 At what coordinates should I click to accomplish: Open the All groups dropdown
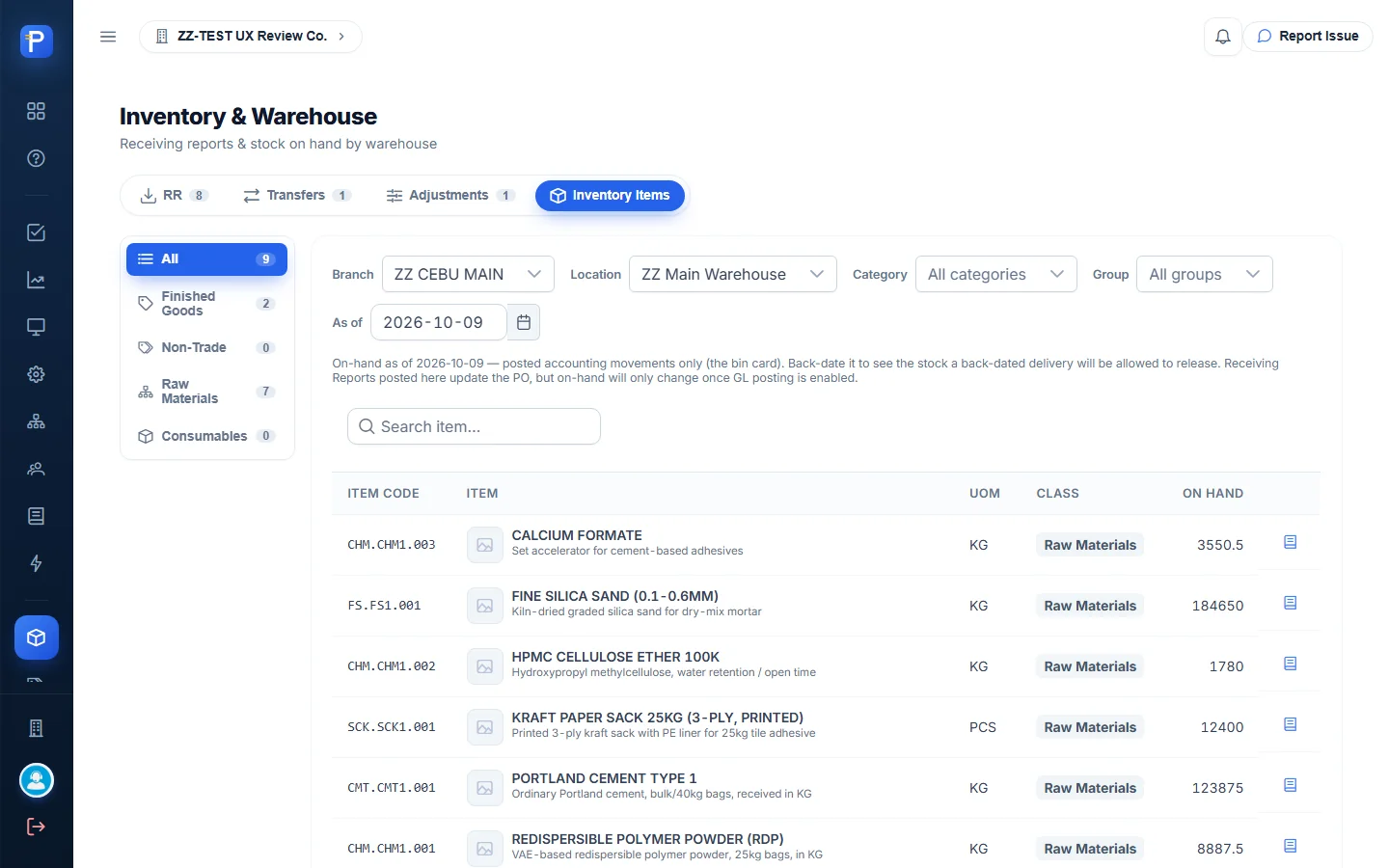coord(1204,274)
